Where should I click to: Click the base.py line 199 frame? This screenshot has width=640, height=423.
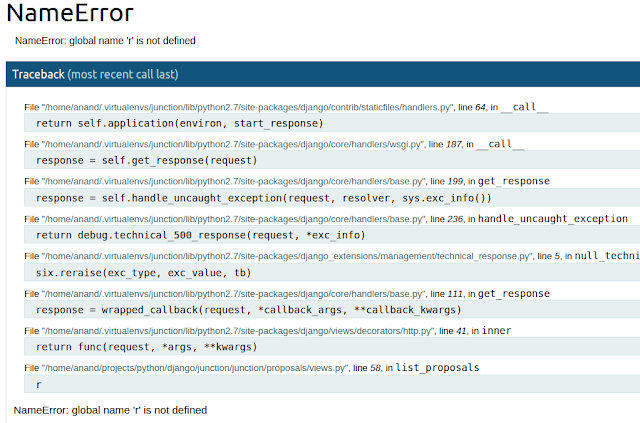[287, 181]
